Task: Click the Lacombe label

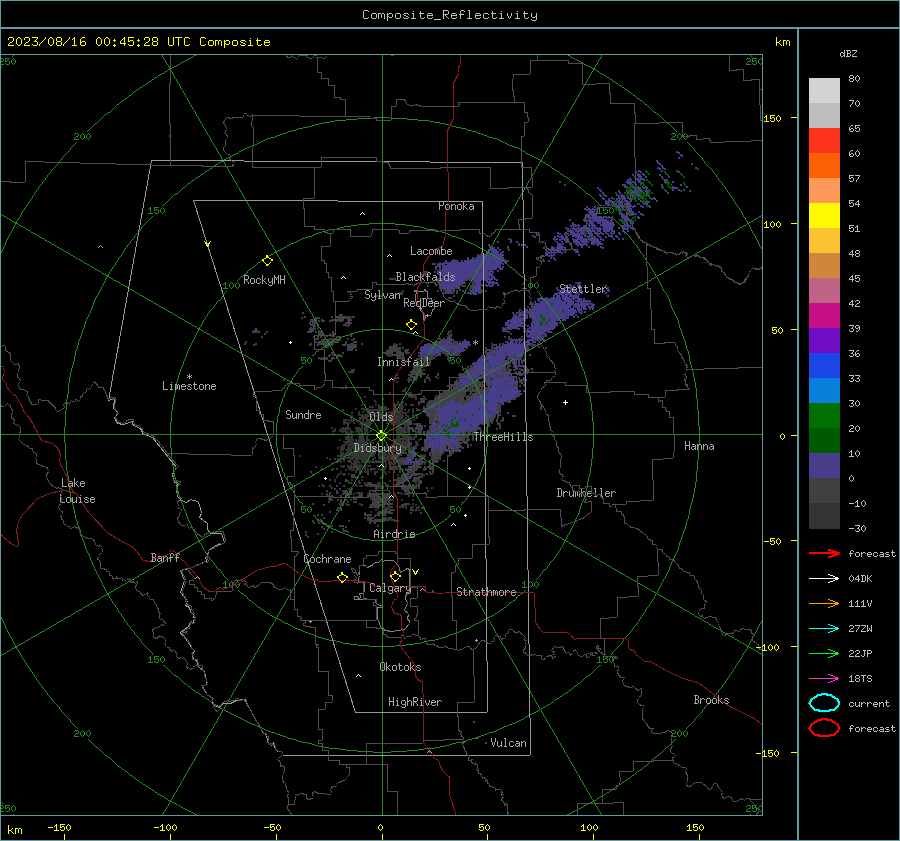Action: coord(431,251)
